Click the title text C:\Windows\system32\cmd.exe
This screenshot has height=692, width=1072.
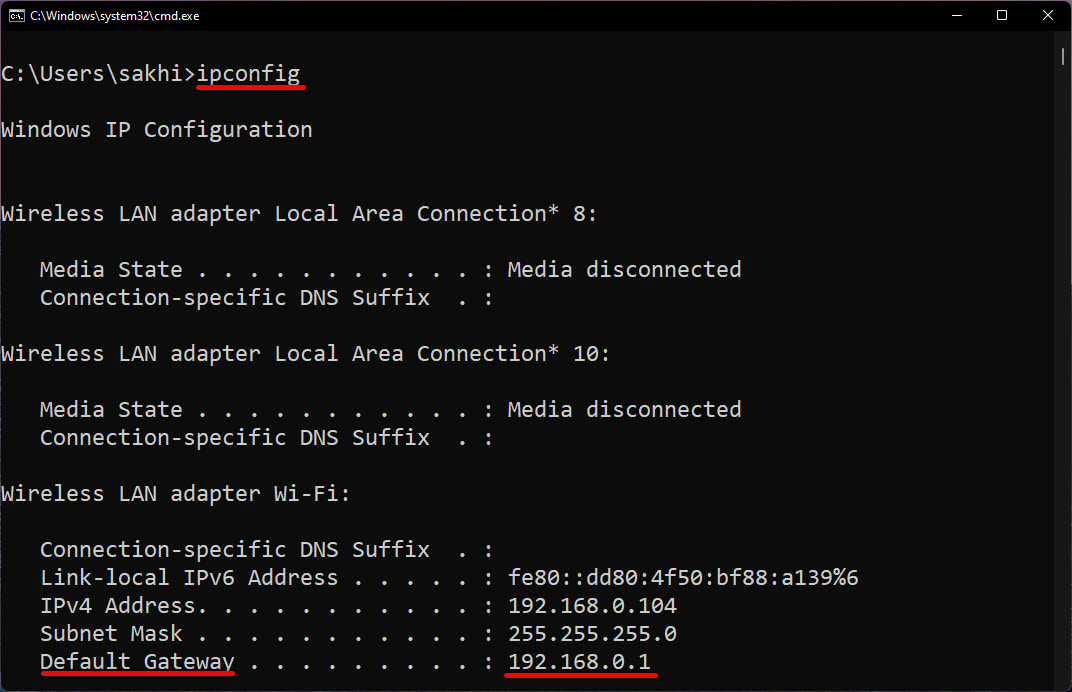(115, 16)
